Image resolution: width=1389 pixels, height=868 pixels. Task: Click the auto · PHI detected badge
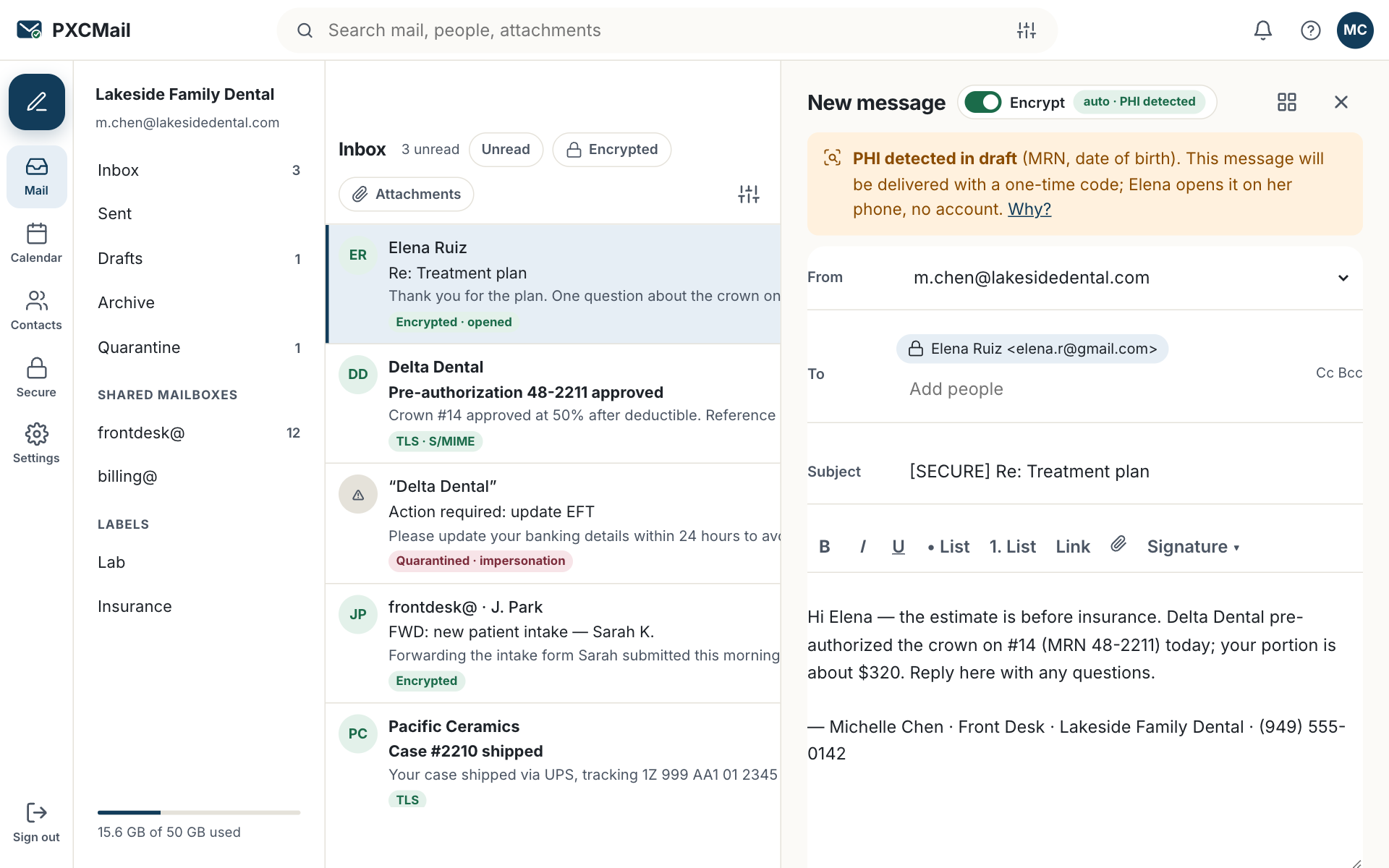(x=1139, y=102)
